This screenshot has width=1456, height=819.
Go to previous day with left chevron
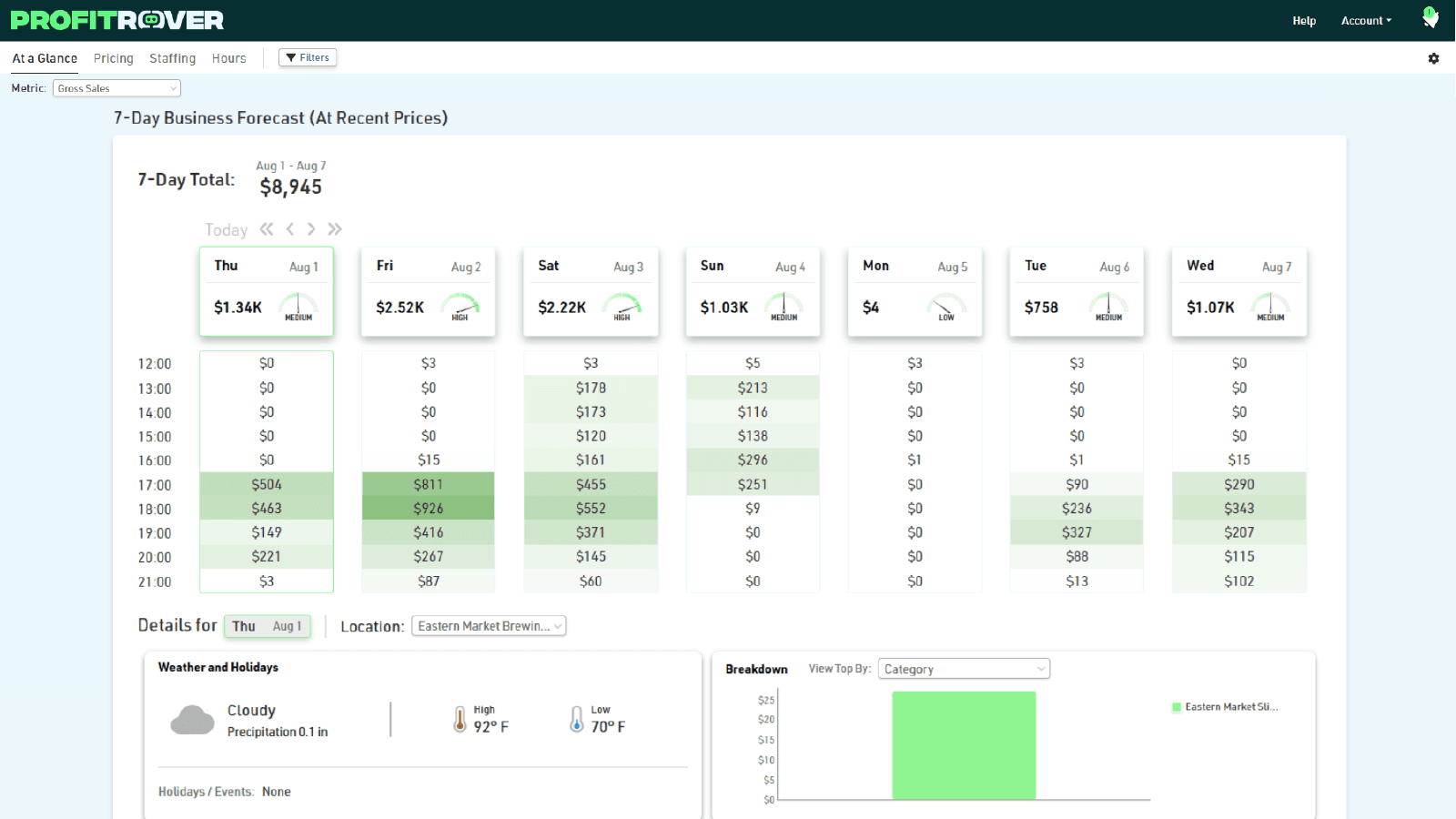(x=289, y=229)
